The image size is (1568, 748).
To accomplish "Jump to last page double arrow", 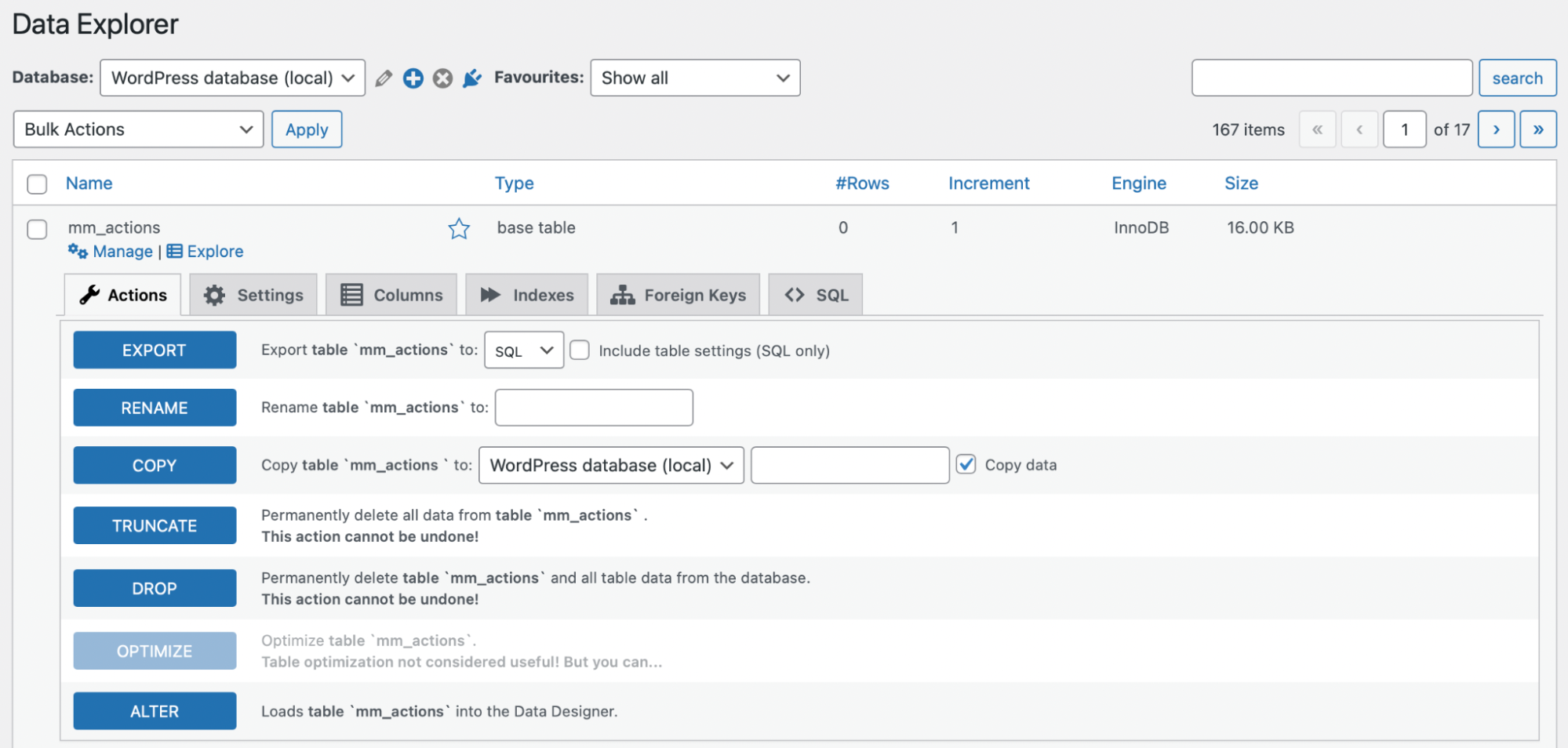I will [x=1537, y=129].
